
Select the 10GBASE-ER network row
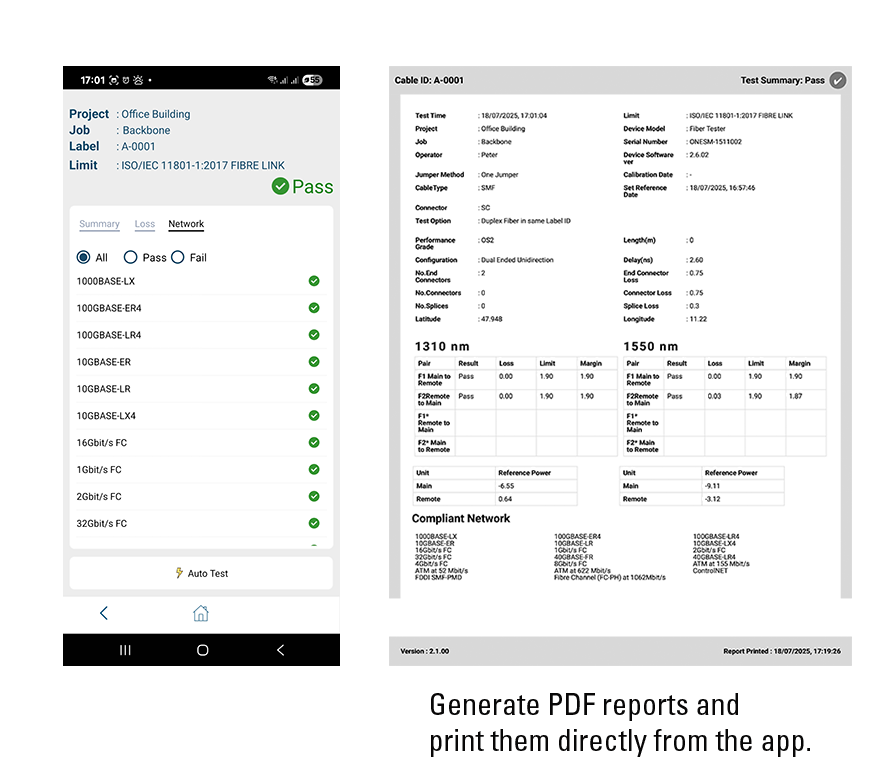(201, 362)
